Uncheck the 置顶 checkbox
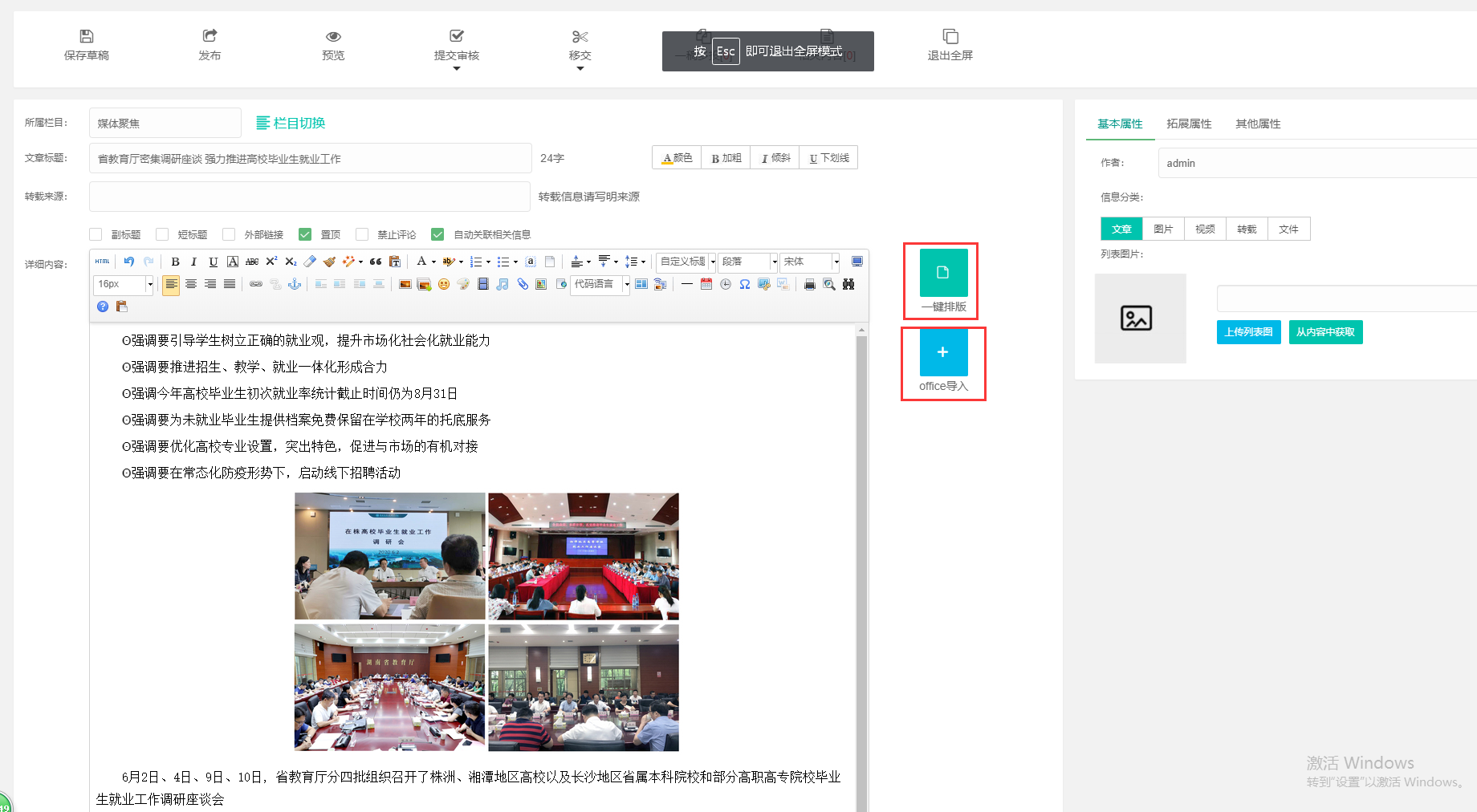Viewport: 1477px width, 812px height. tap(305, 234)
